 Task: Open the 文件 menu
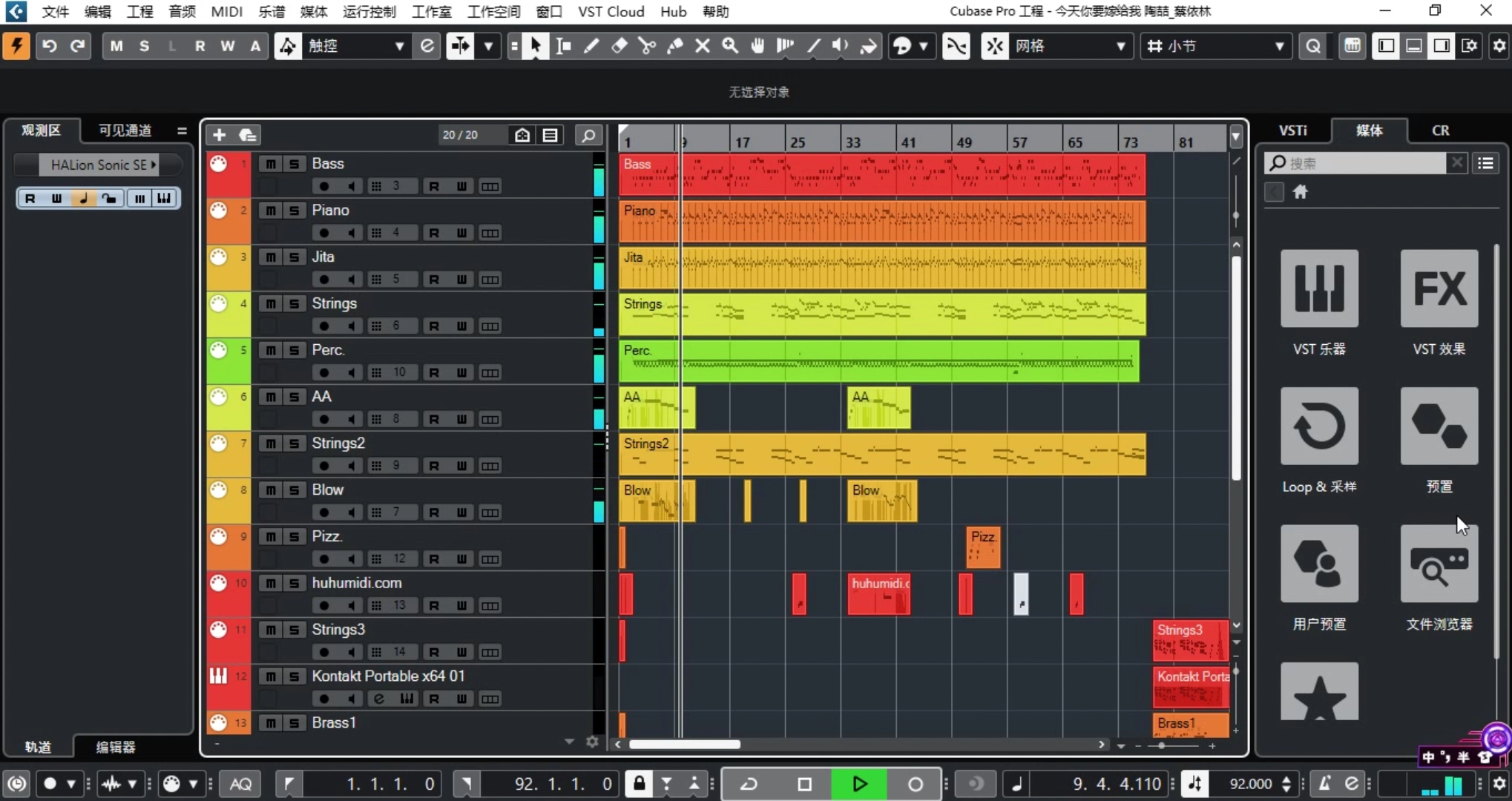click(55, 11)
